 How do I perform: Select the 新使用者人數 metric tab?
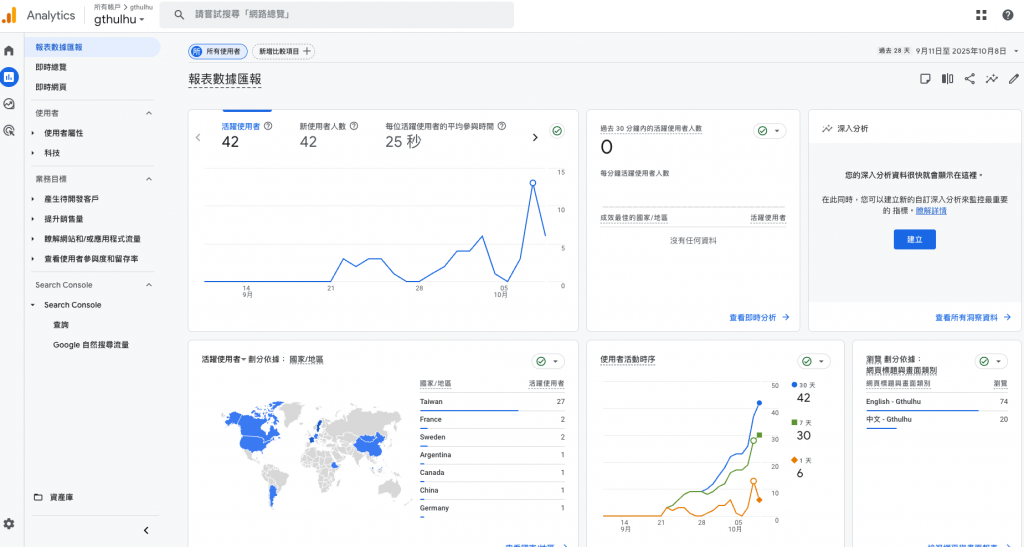pyautogui.click(x=322, y=127)
